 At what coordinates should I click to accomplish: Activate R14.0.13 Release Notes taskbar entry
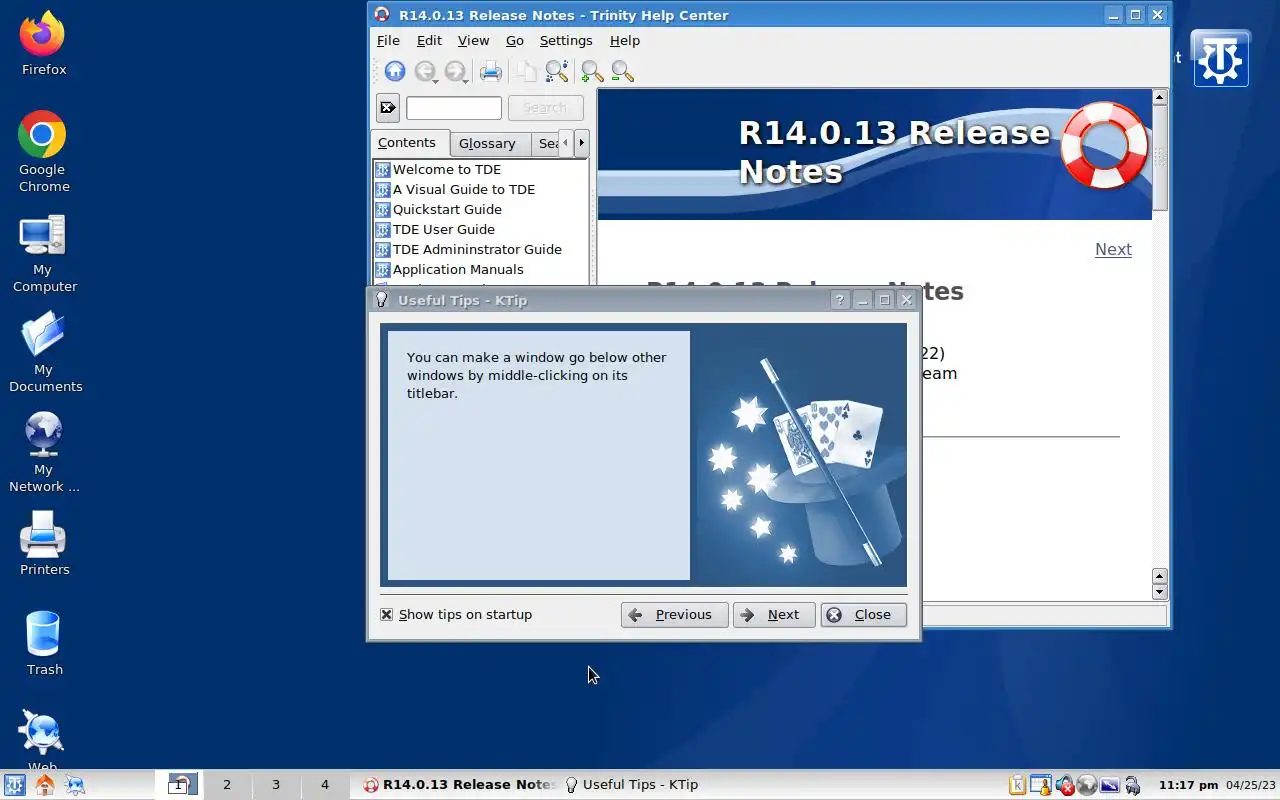458,785
